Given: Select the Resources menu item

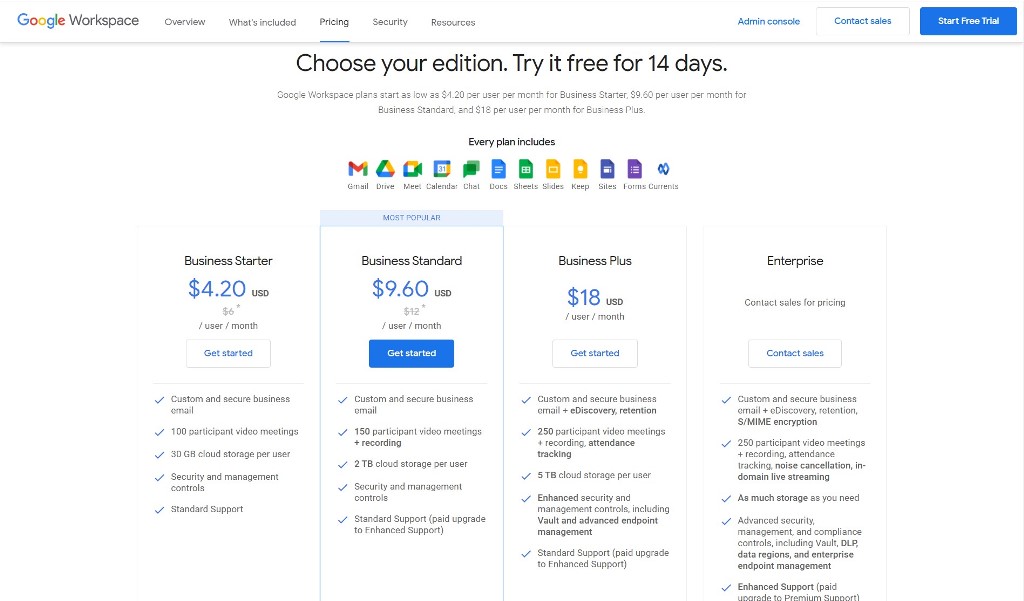Looking at the screenshot, I should tap(453, 22).
